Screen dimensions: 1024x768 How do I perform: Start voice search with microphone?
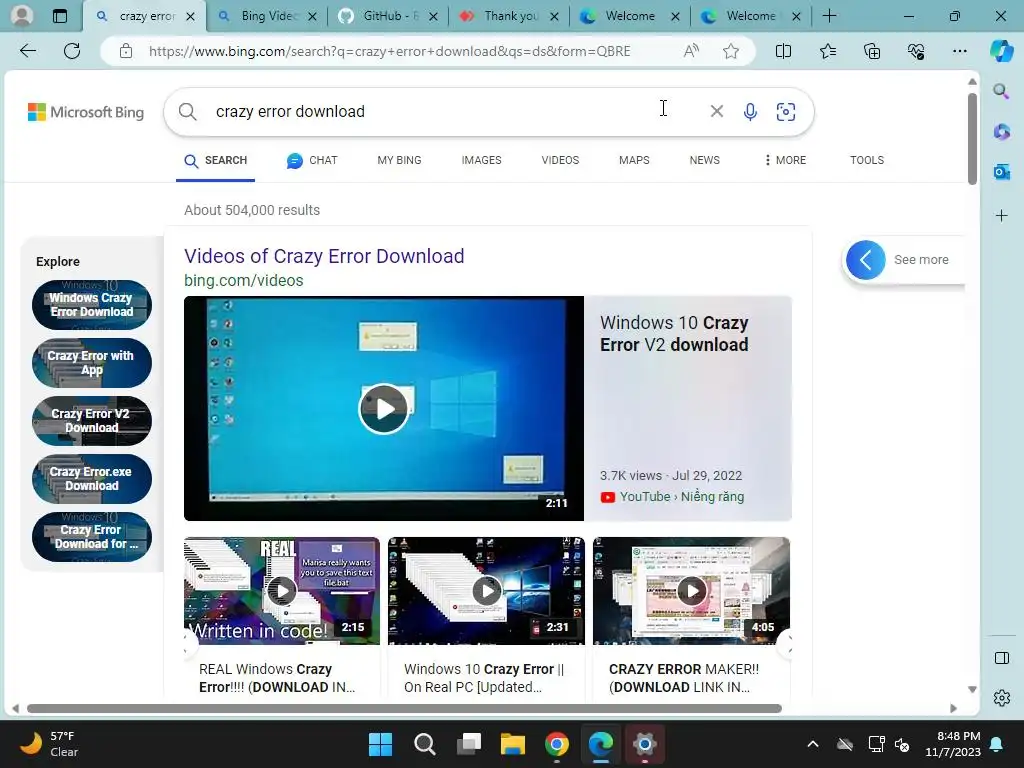pos(750,112)
